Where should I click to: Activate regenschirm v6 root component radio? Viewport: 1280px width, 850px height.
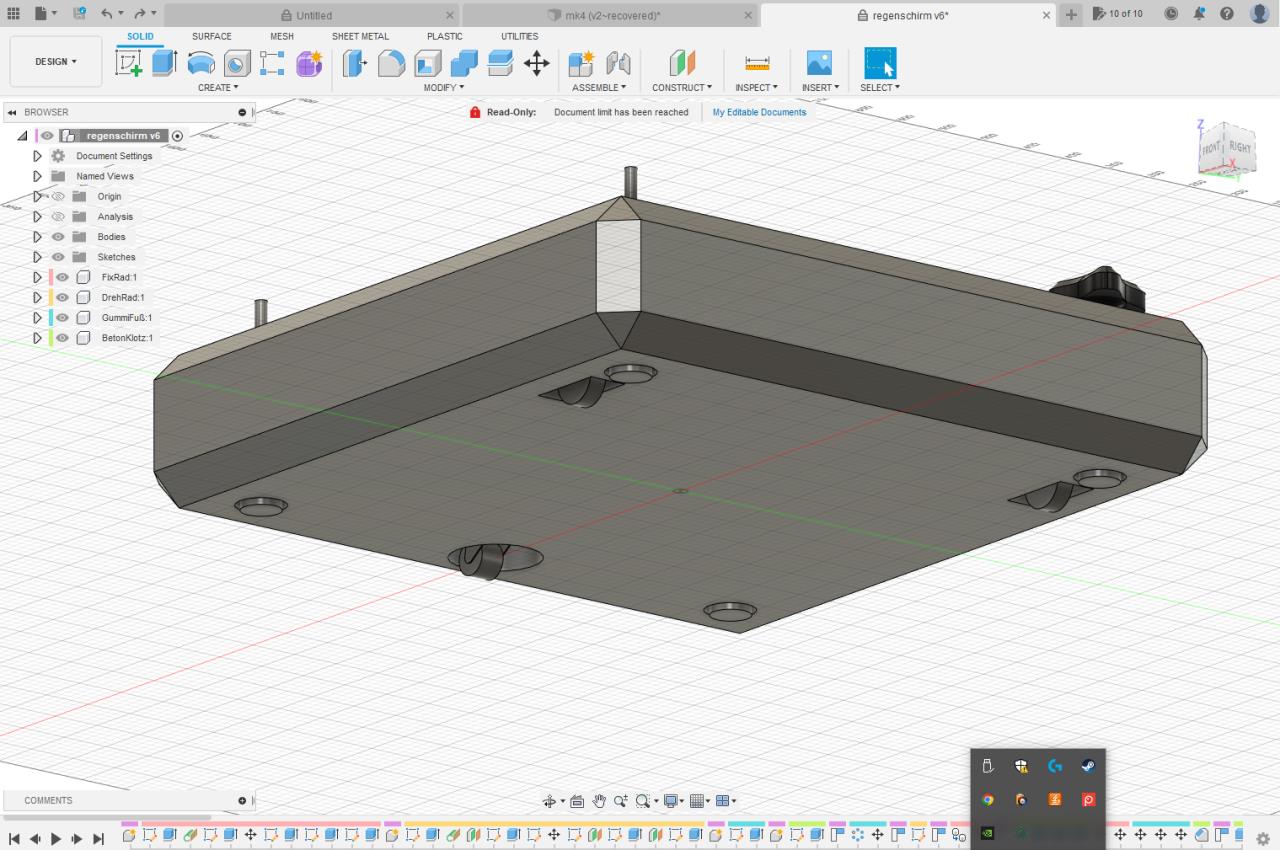click(x=177, y=136)
